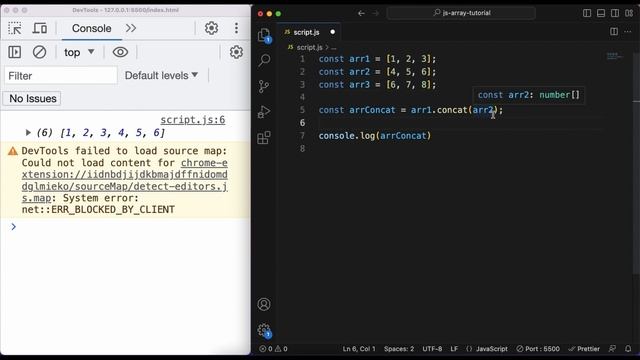Open the Default levels dropdown

pos(161,76)
